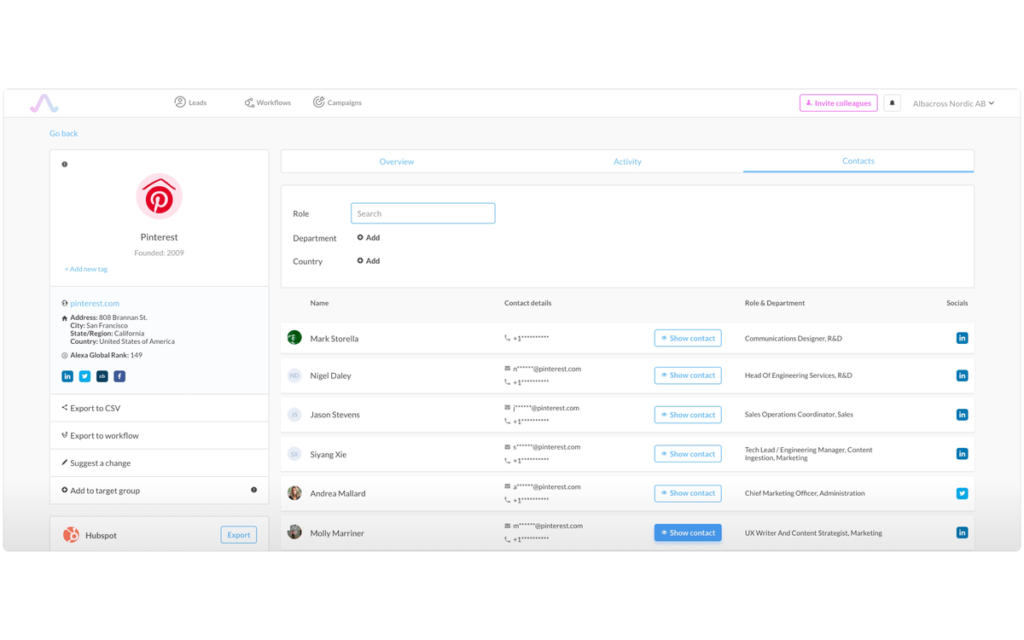1024x640 pixels.
Task: Click the name Andrea Mallard
Action: pyautogui.click(x=338, y=494)
